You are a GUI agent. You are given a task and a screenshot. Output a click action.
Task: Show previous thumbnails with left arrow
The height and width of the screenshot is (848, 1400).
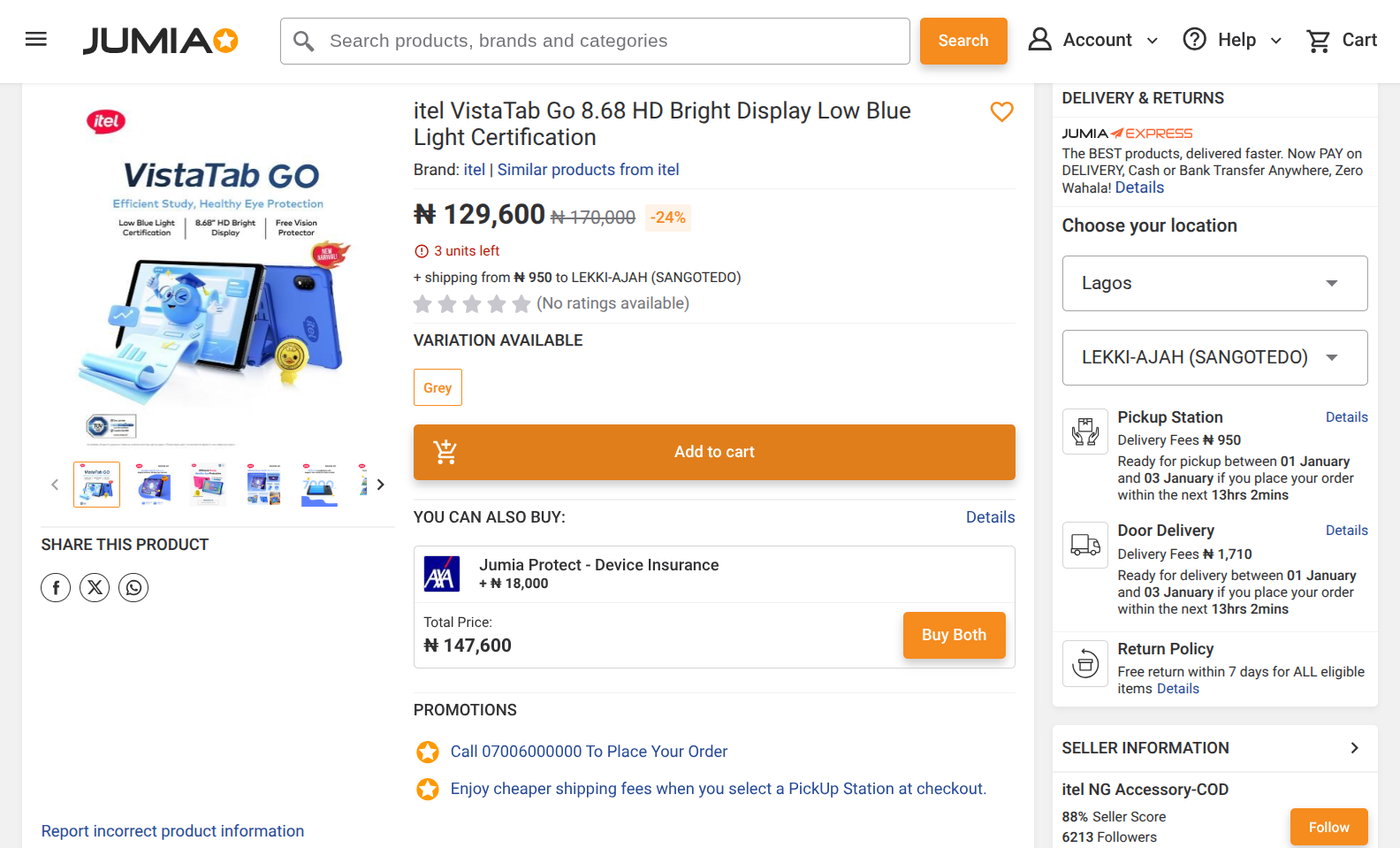[x=55, y=485]
